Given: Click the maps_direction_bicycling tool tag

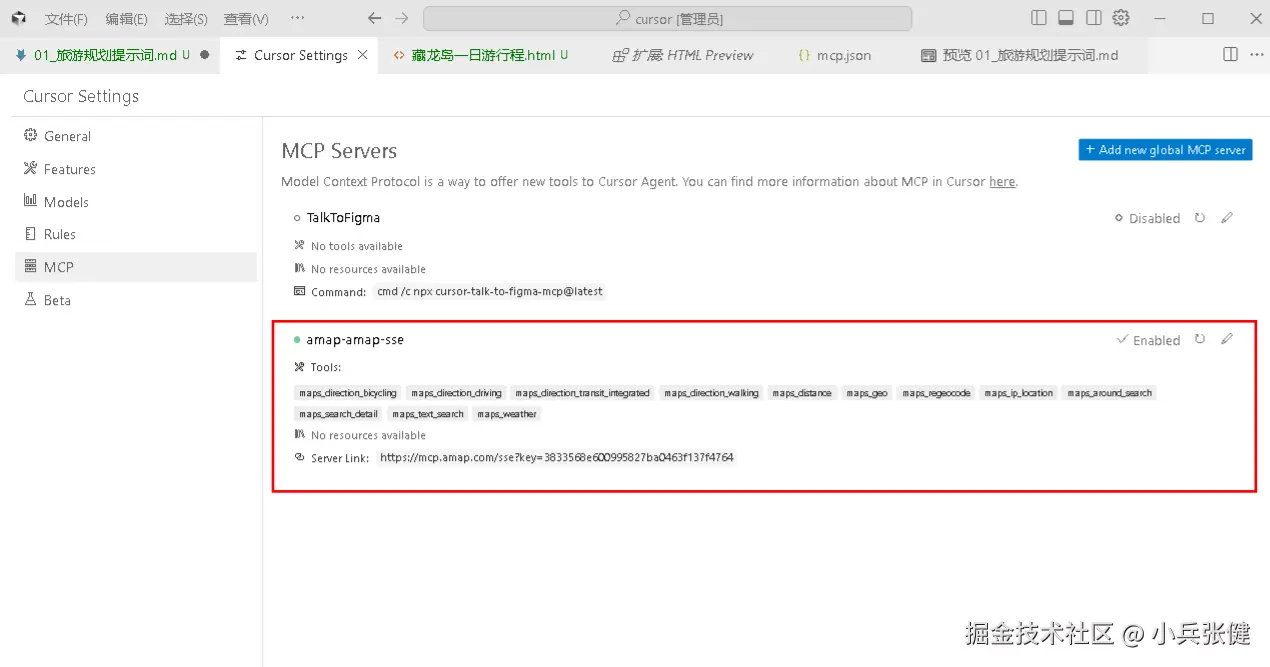Looking at the screenshot, I should tap(348, 393).
